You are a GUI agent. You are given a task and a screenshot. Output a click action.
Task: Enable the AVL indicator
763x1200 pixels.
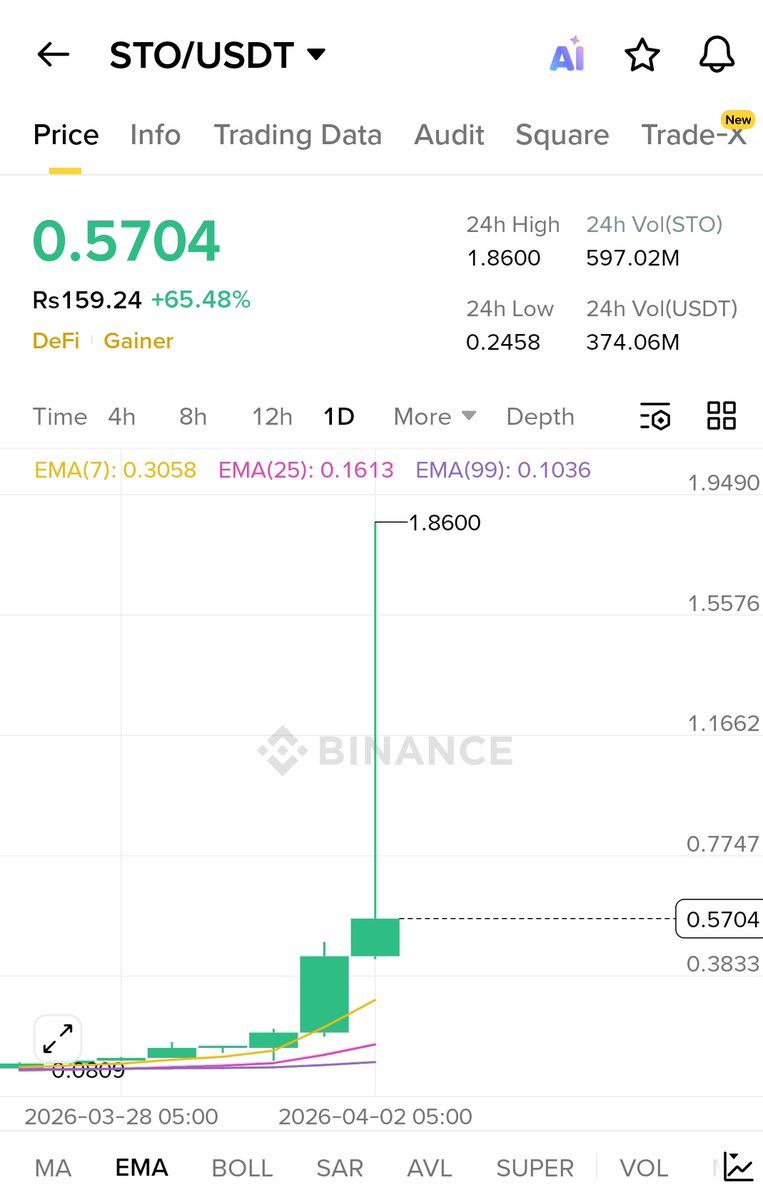(430, 1167)
